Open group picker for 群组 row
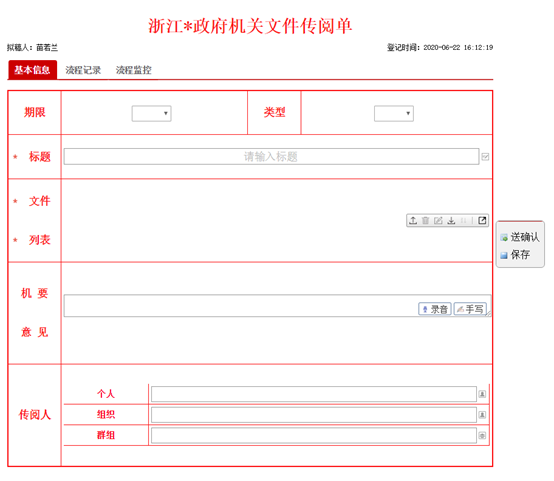 pos(482,435)
